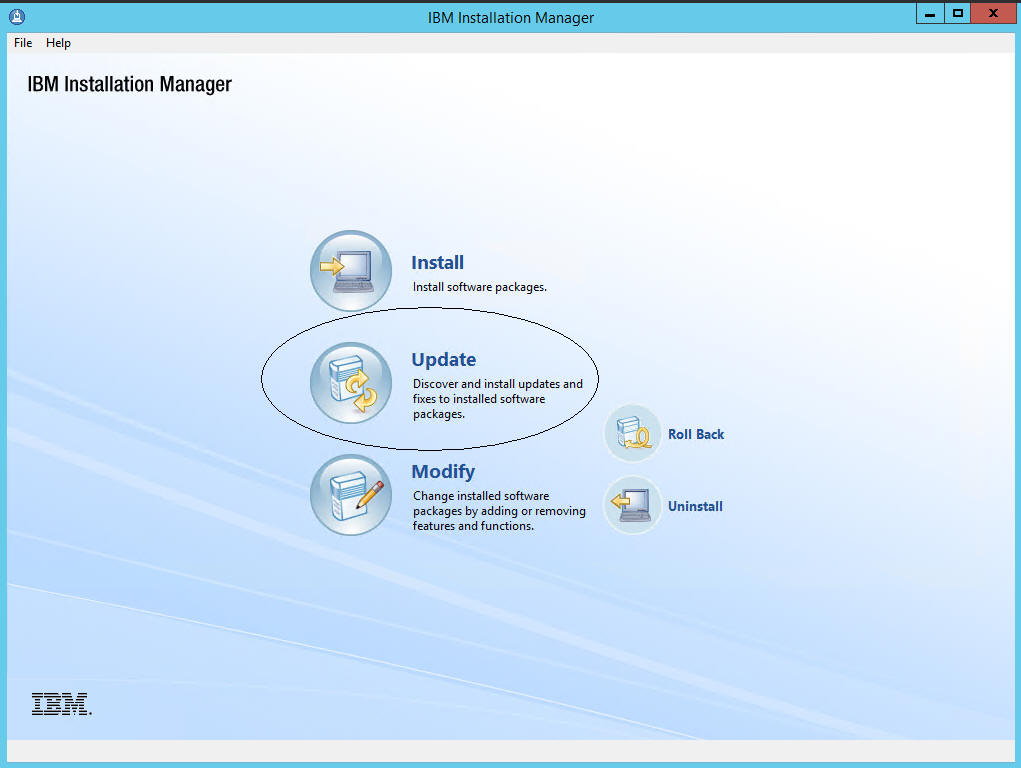Click the Uninstall computer icon

[633, 505]
